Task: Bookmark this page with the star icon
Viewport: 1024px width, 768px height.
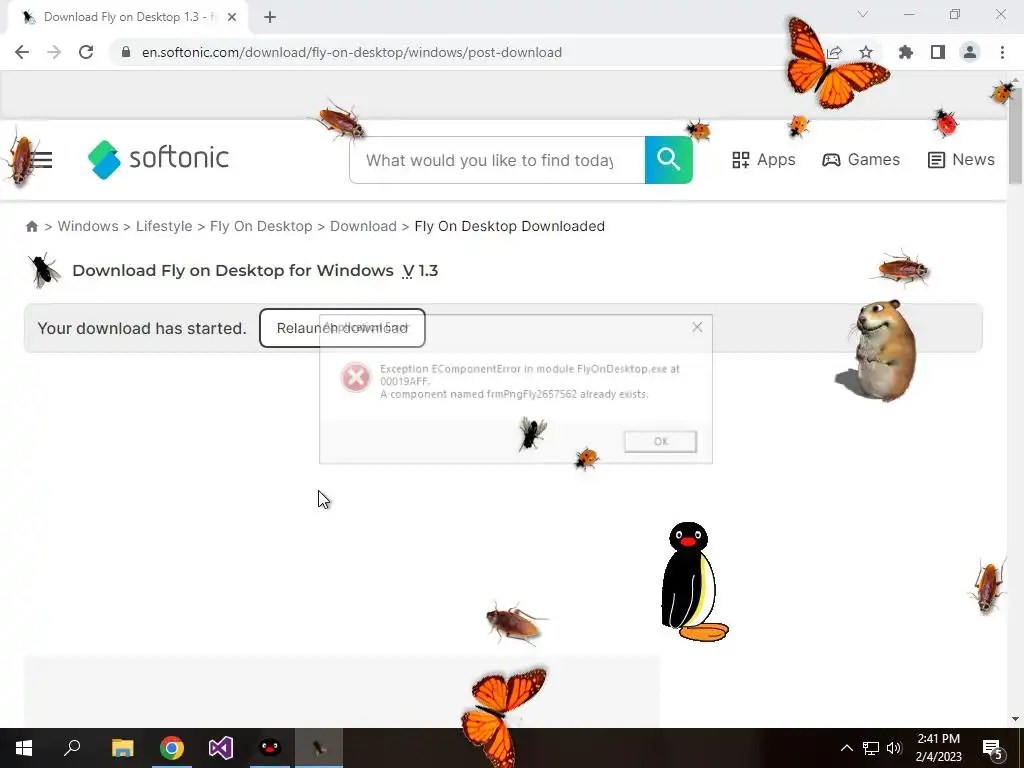Action: 865,52
